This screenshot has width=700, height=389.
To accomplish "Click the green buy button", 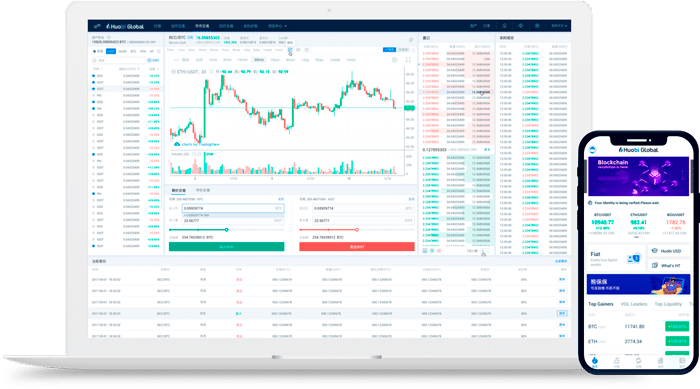I will coord(226,247).
